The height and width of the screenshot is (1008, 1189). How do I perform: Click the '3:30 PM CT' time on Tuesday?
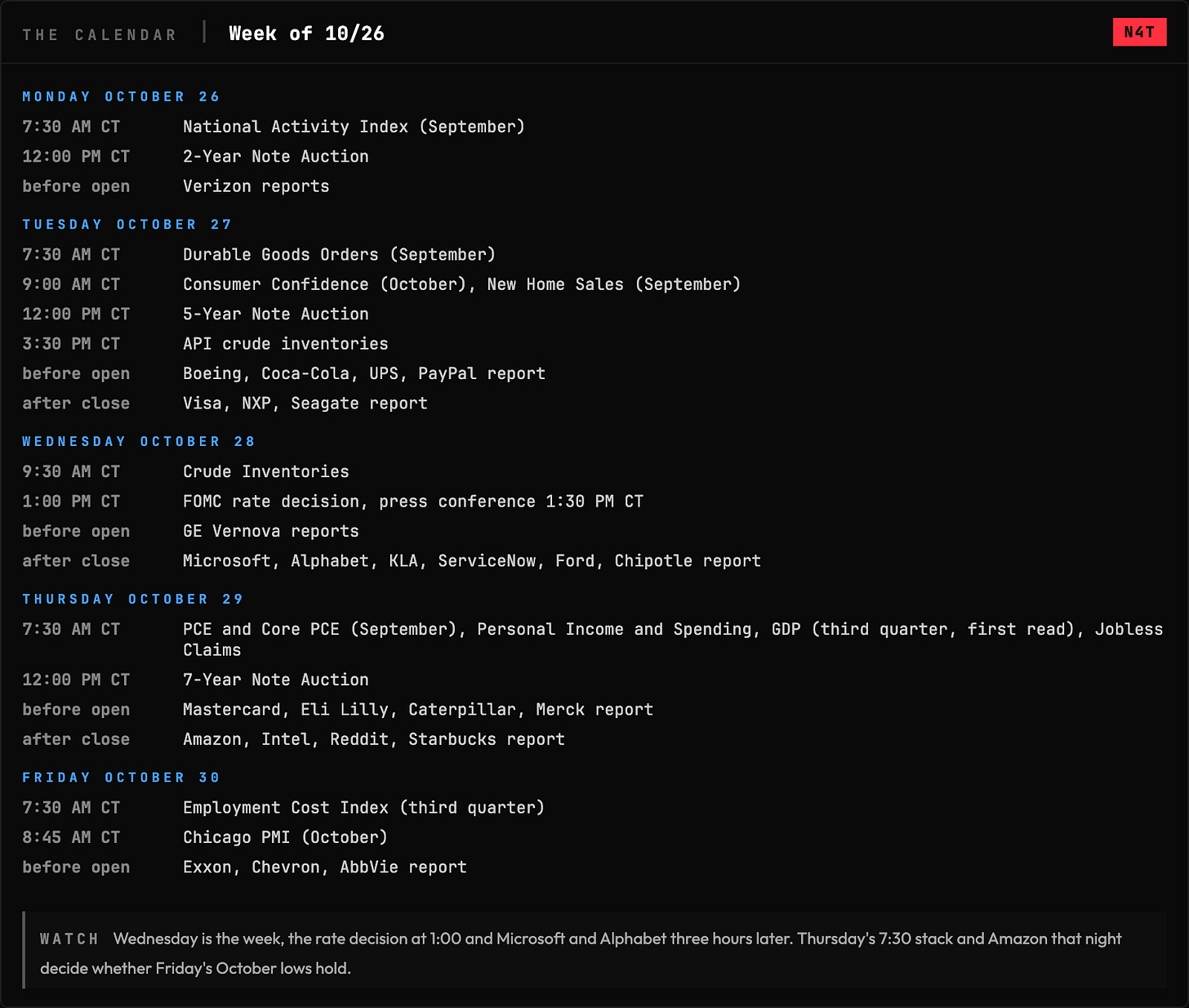(x=71, y=344)
